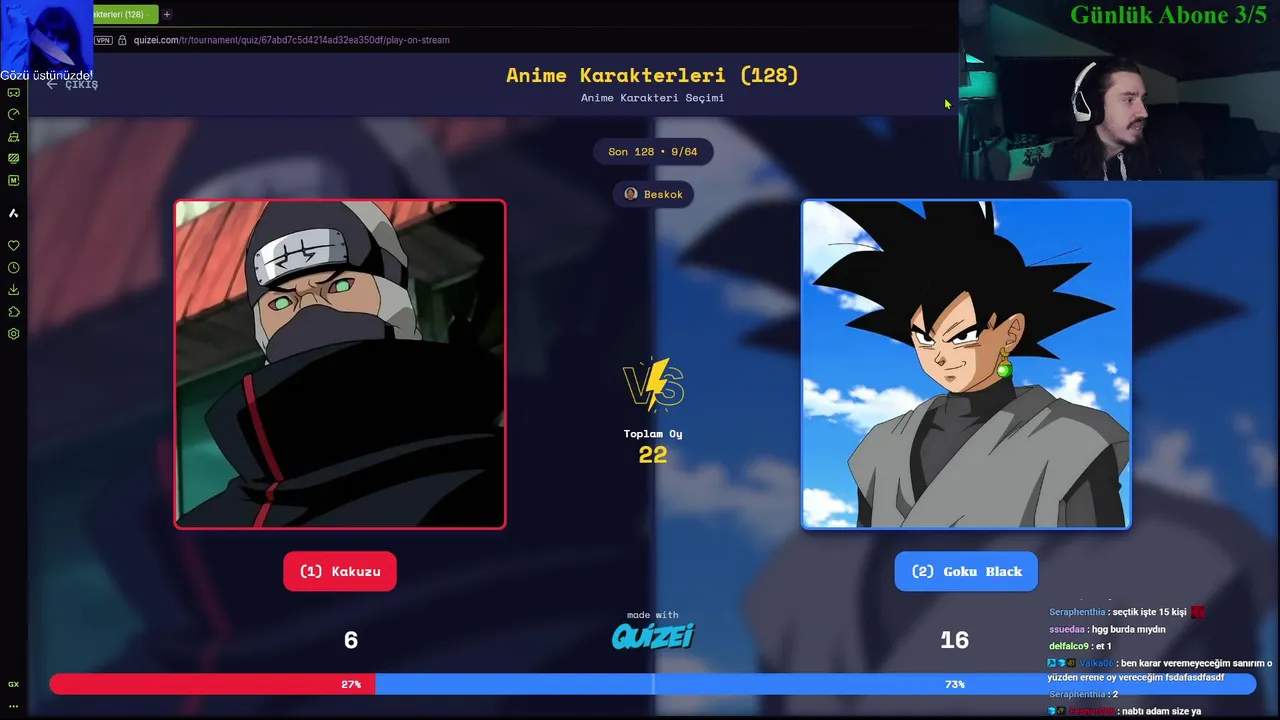Screen dimensions: 1280x720
Task: Open the GX Control speedometer icon
Action: (x=14, y=114)
